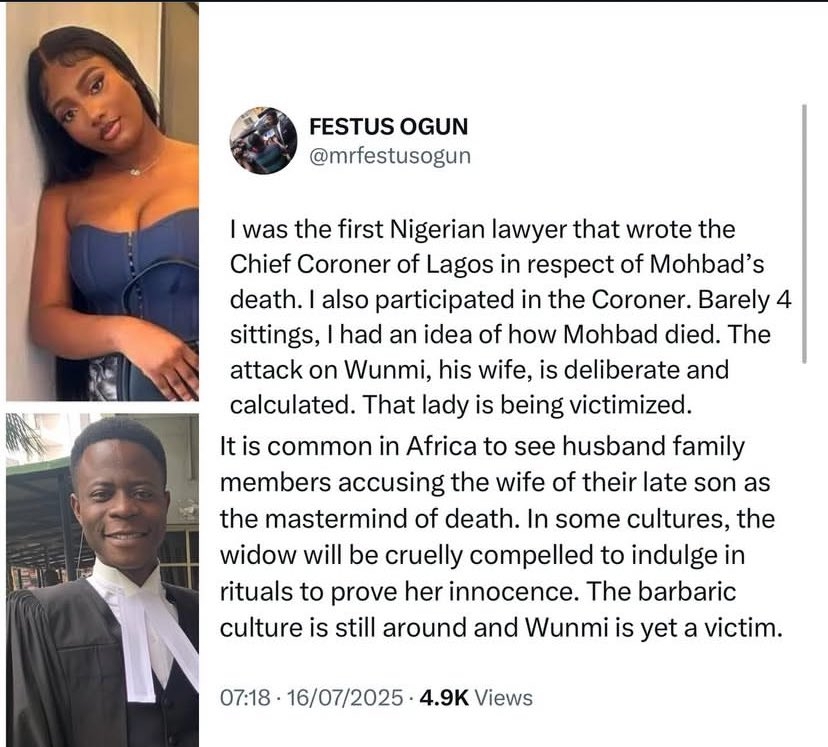Open the 4.9K Views count
828x747 pixels.
pos(476,697)
